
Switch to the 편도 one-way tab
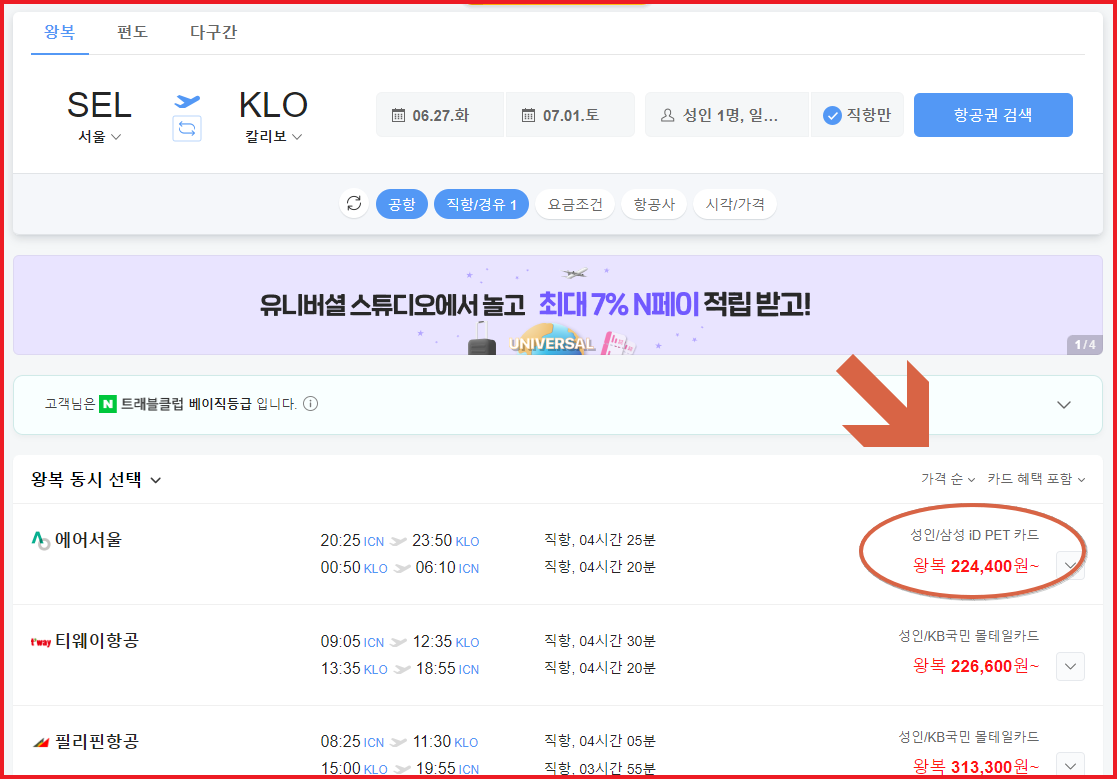[133, 32]
